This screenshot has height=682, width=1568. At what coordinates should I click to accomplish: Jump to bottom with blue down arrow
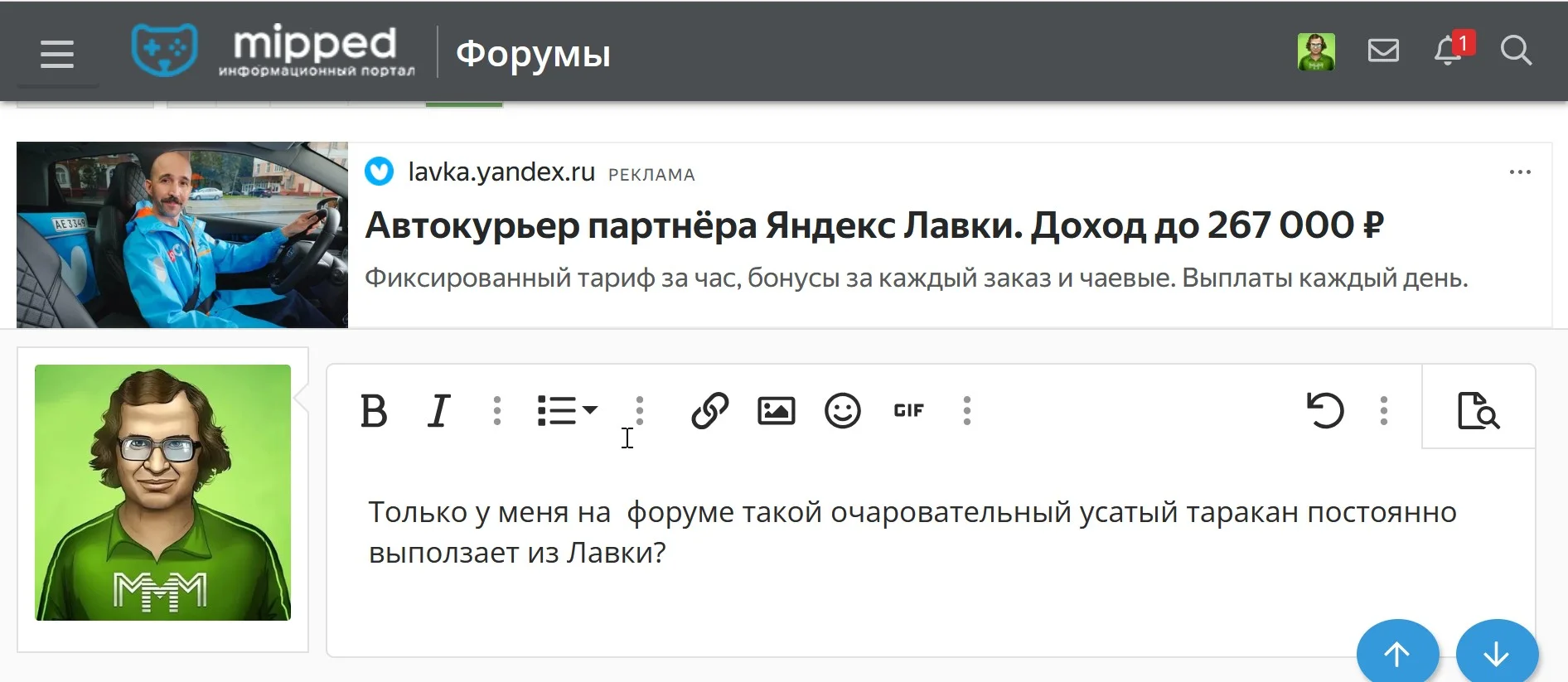click(x=1497, y=655)
